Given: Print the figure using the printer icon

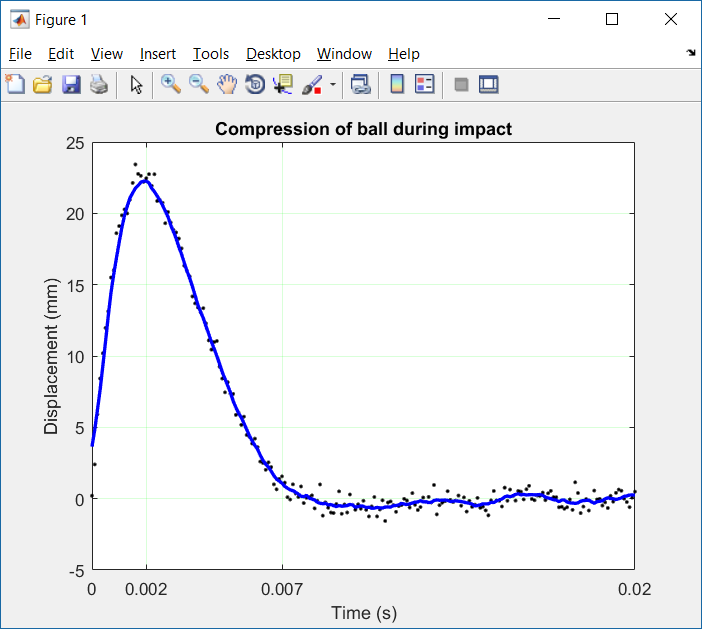Looking at the screenshot, I should pyautogui.click(x=98, y=85).
